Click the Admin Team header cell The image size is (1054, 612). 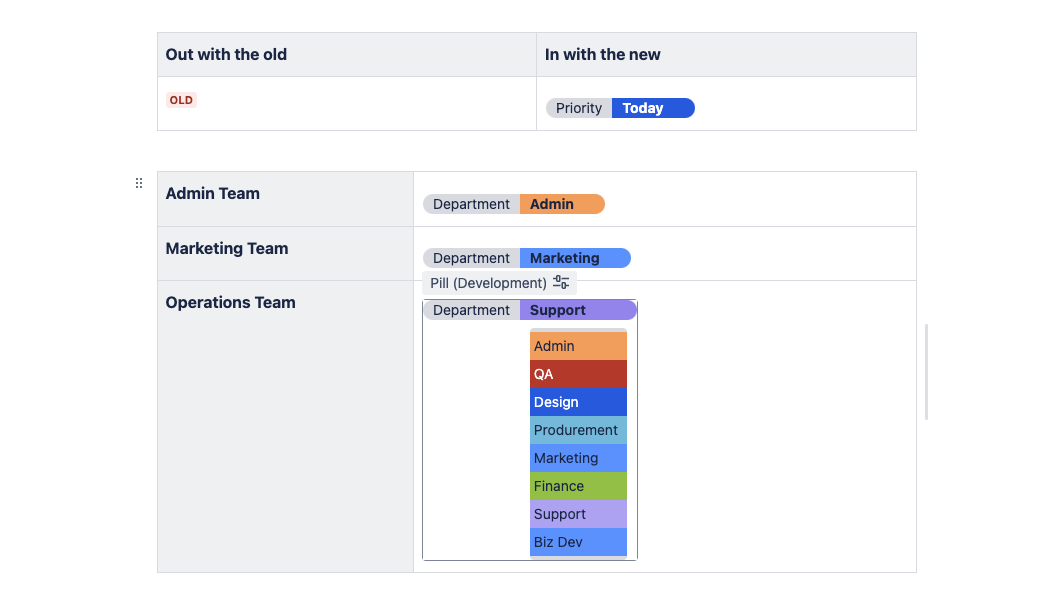click(x=212, y=193)
